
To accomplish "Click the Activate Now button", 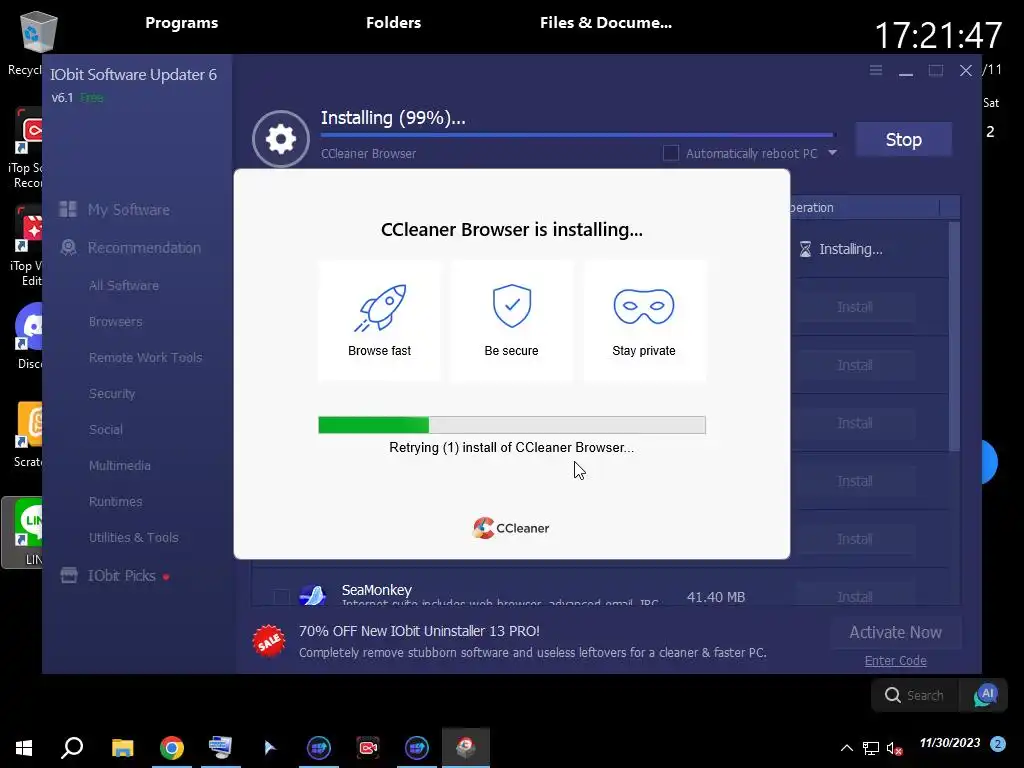I will tap(895, 632).
